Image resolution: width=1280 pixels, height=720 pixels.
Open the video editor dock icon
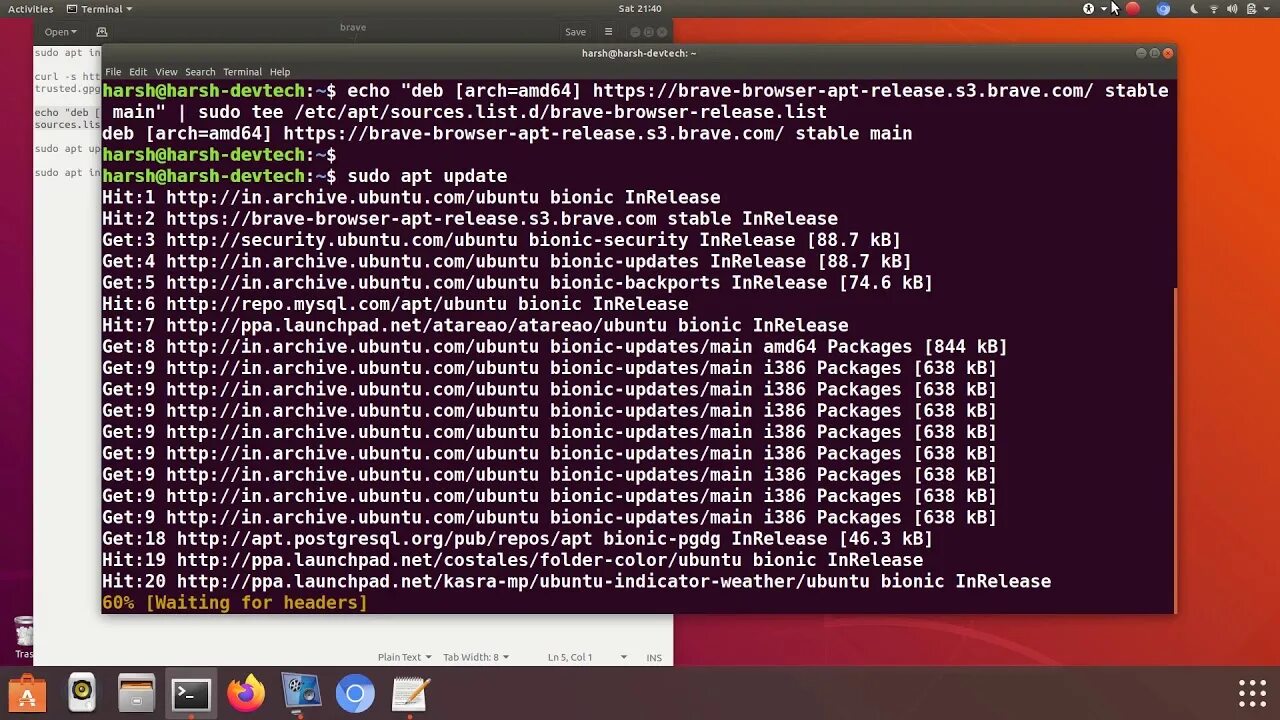[x=301, y=692]
